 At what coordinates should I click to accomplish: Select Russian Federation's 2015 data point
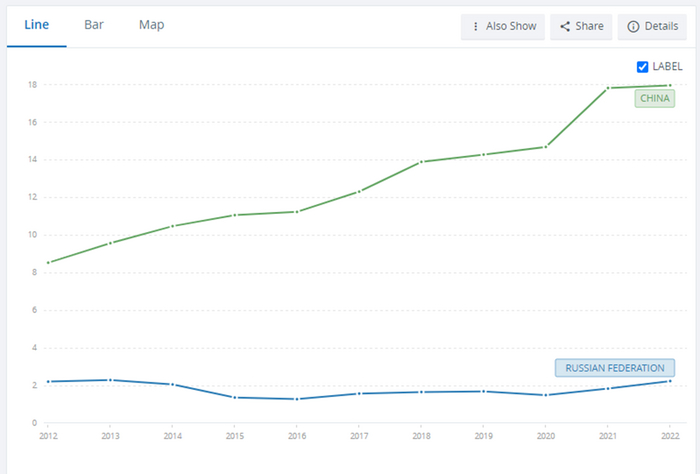click(234, 397)
